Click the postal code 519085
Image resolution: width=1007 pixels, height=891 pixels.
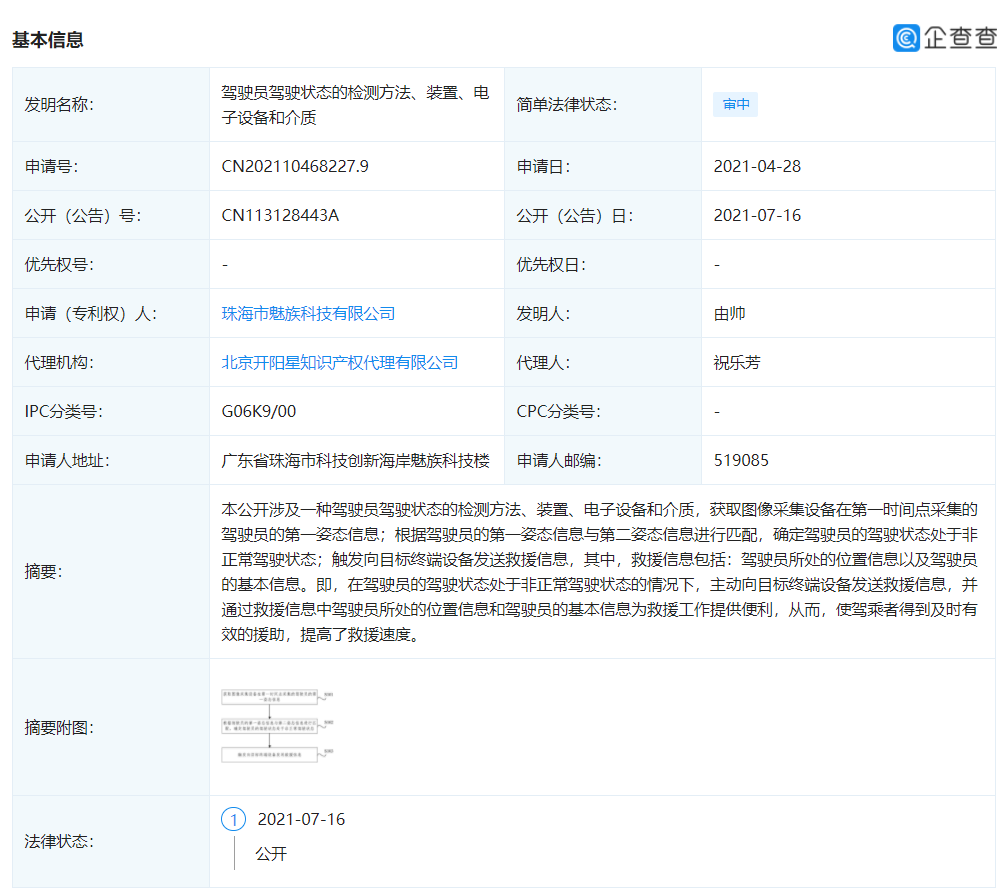point(741,461)
